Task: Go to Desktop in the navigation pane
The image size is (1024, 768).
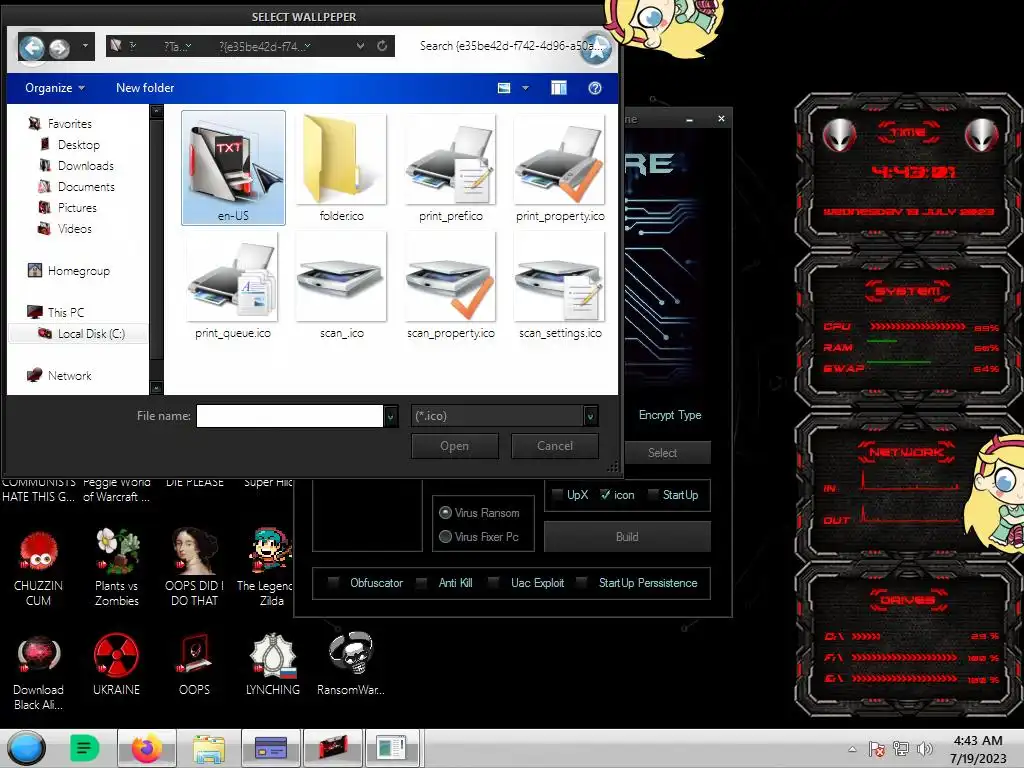Action: pyautogui.click(x=78, y=144)
